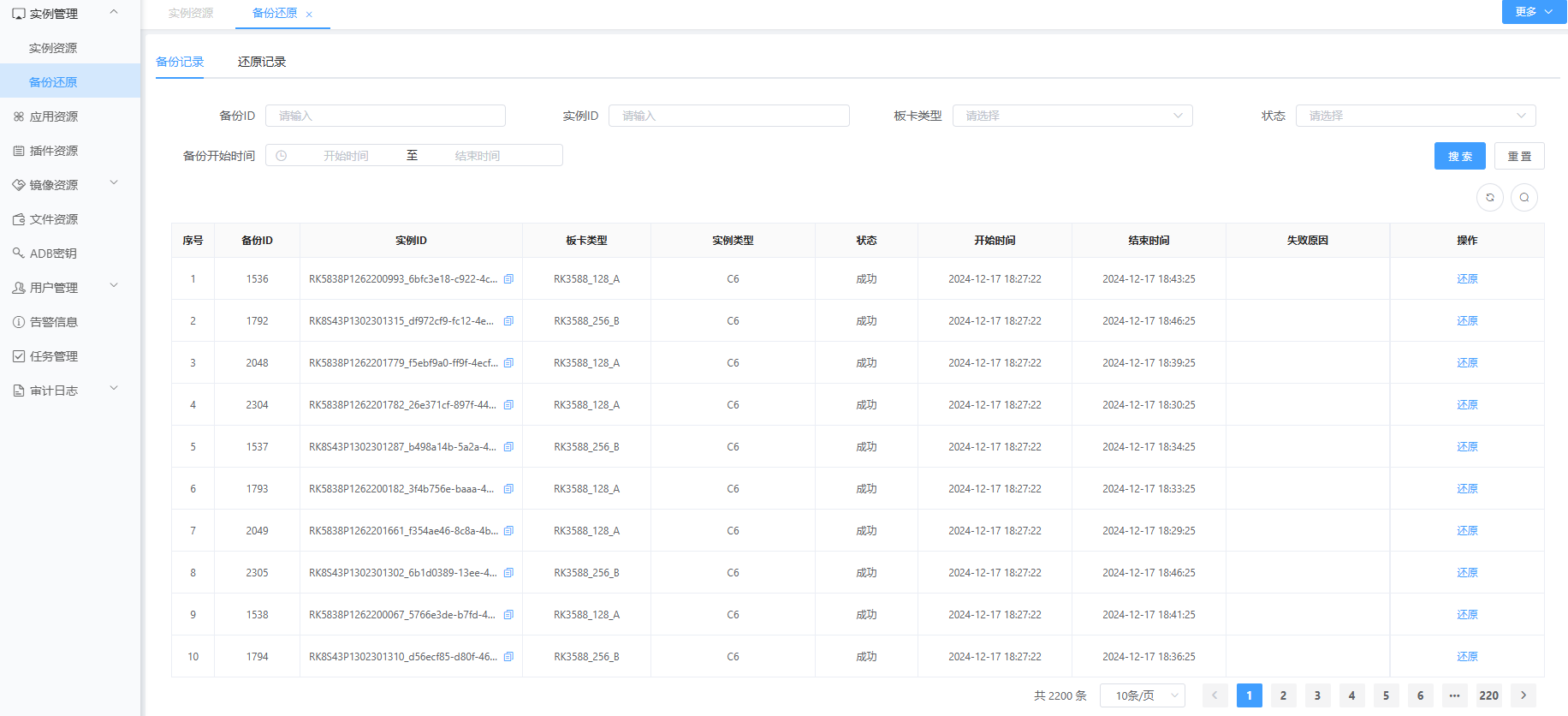The width and height of the screenshot is (1568, 716).
Task: Close the 备份还原 tab
Action: 309,15
